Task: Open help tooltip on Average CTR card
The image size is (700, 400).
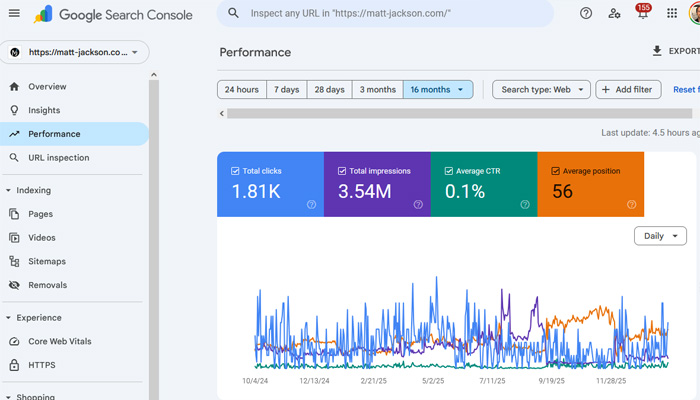Action: click(x=525, y=204)
